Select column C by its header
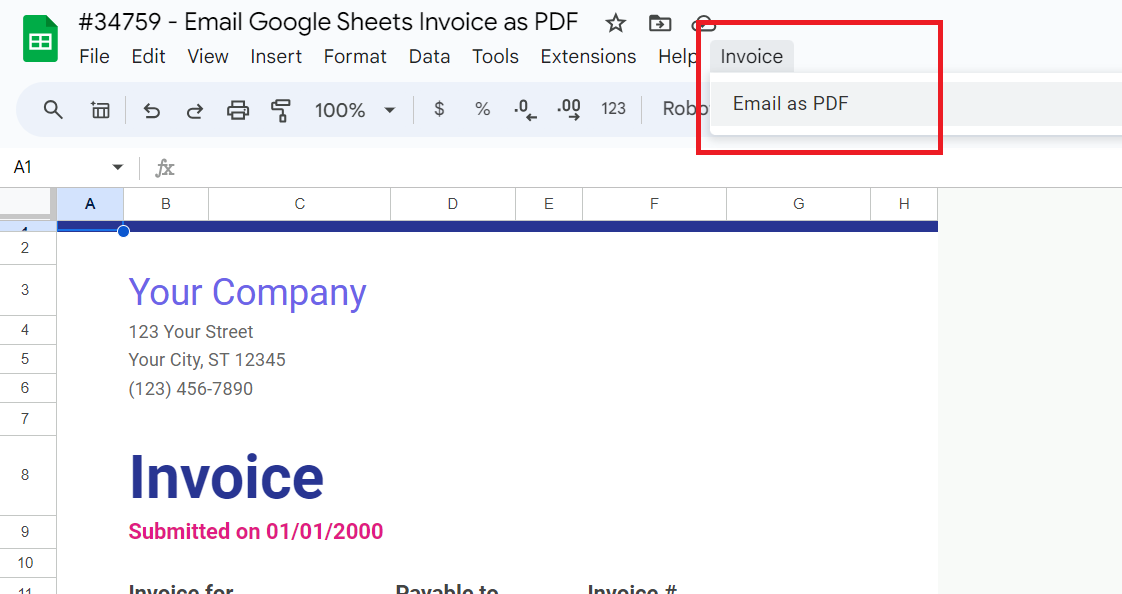 point(299,202)
